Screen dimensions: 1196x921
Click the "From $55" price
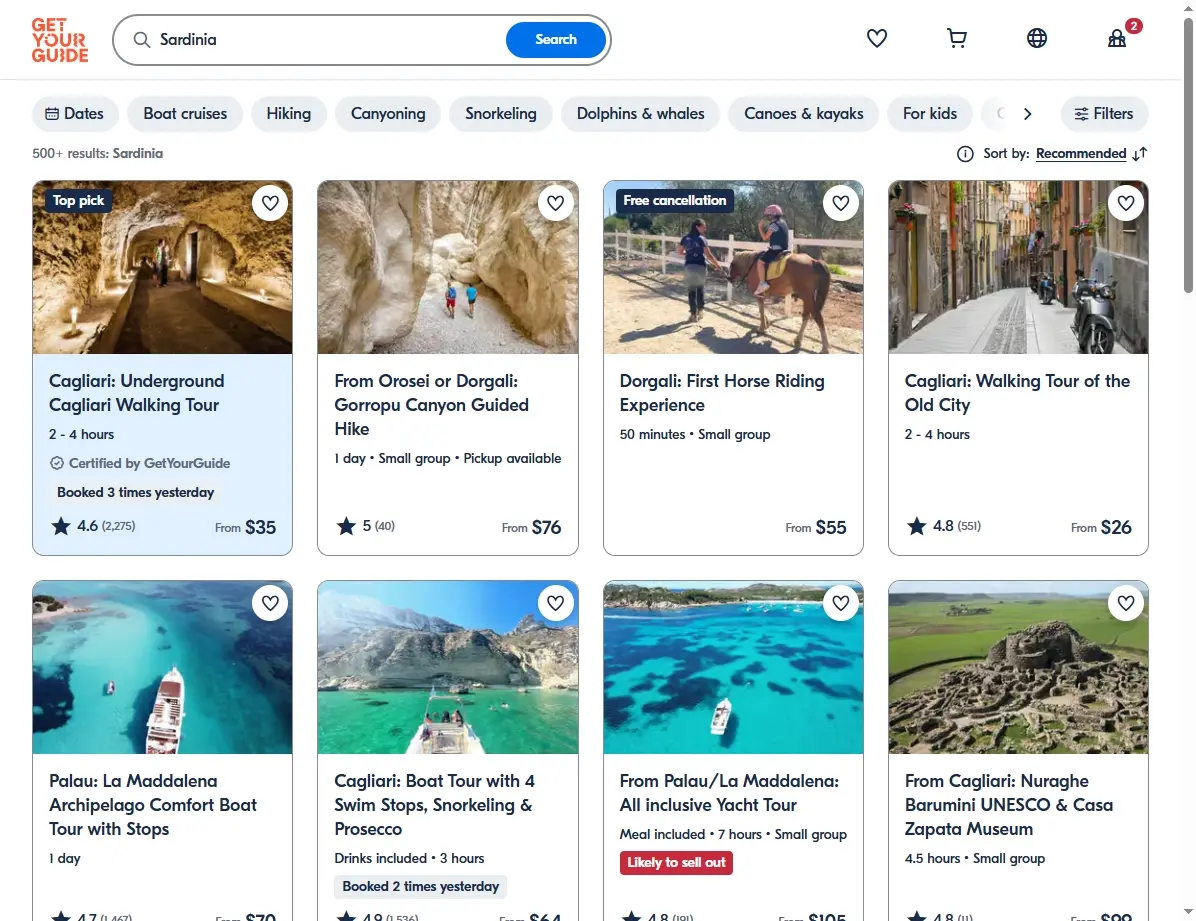coord(816,527)
